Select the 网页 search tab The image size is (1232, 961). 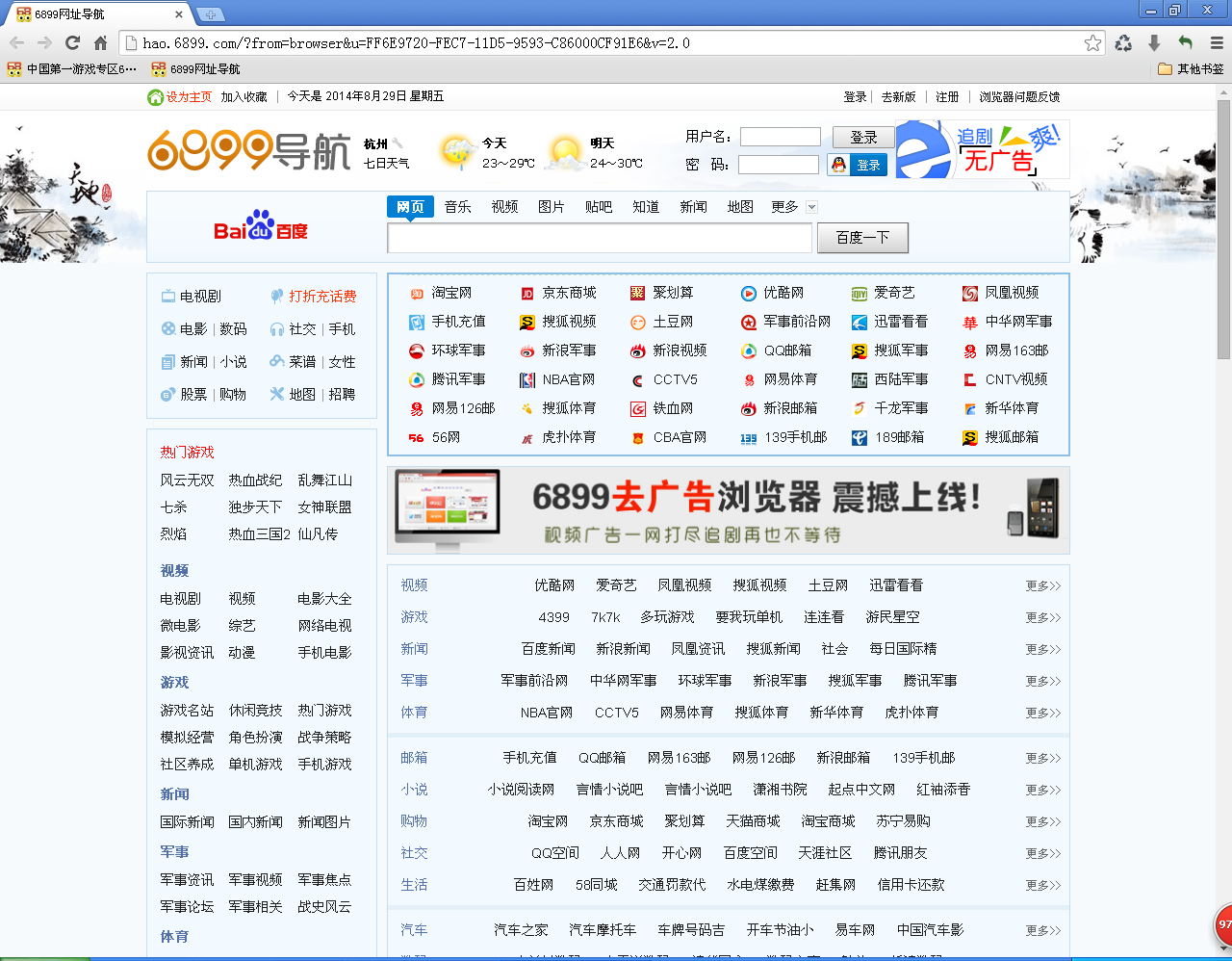410,207
